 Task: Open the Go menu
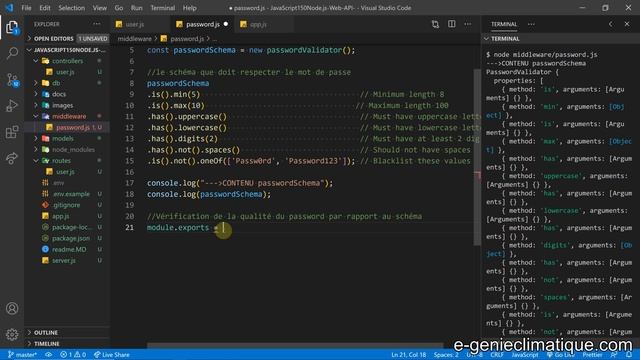click(119, 8)
